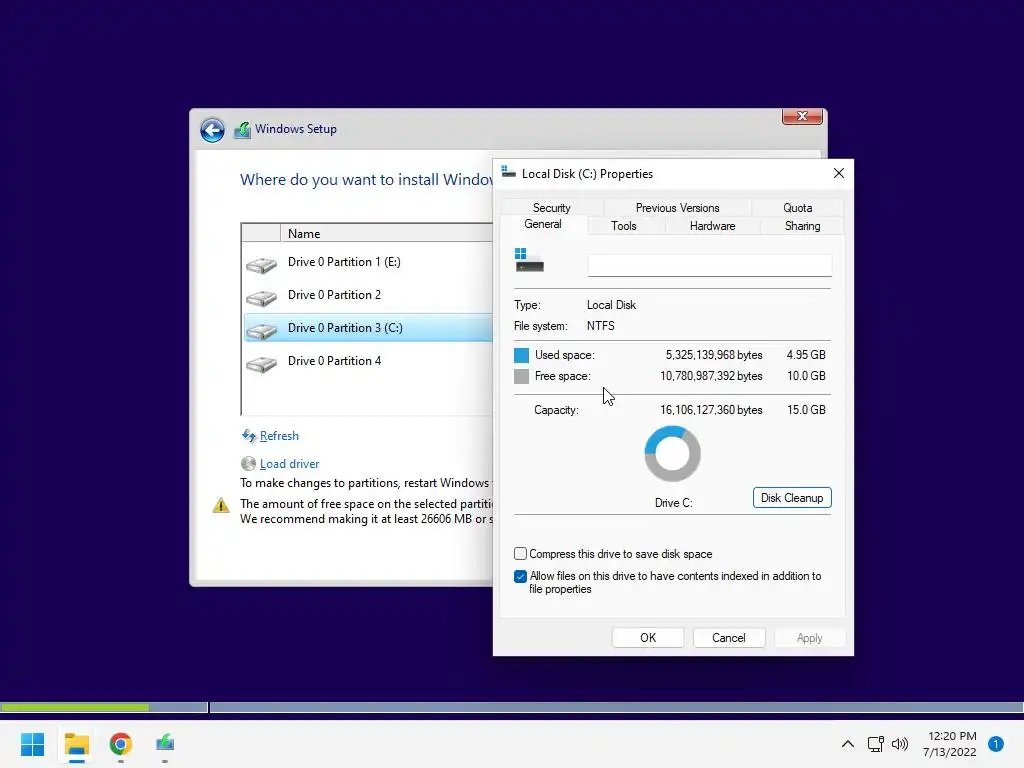Enable Compress this drive checkbox
This screenshot has height=768, width=1024.
click(520, 554)
